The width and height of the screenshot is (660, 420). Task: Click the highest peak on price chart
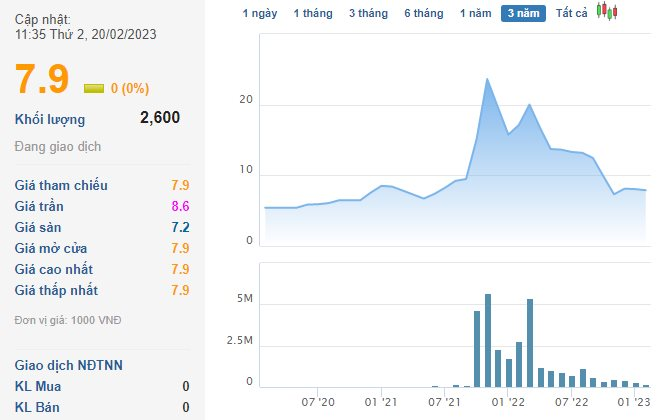(487, 79)
